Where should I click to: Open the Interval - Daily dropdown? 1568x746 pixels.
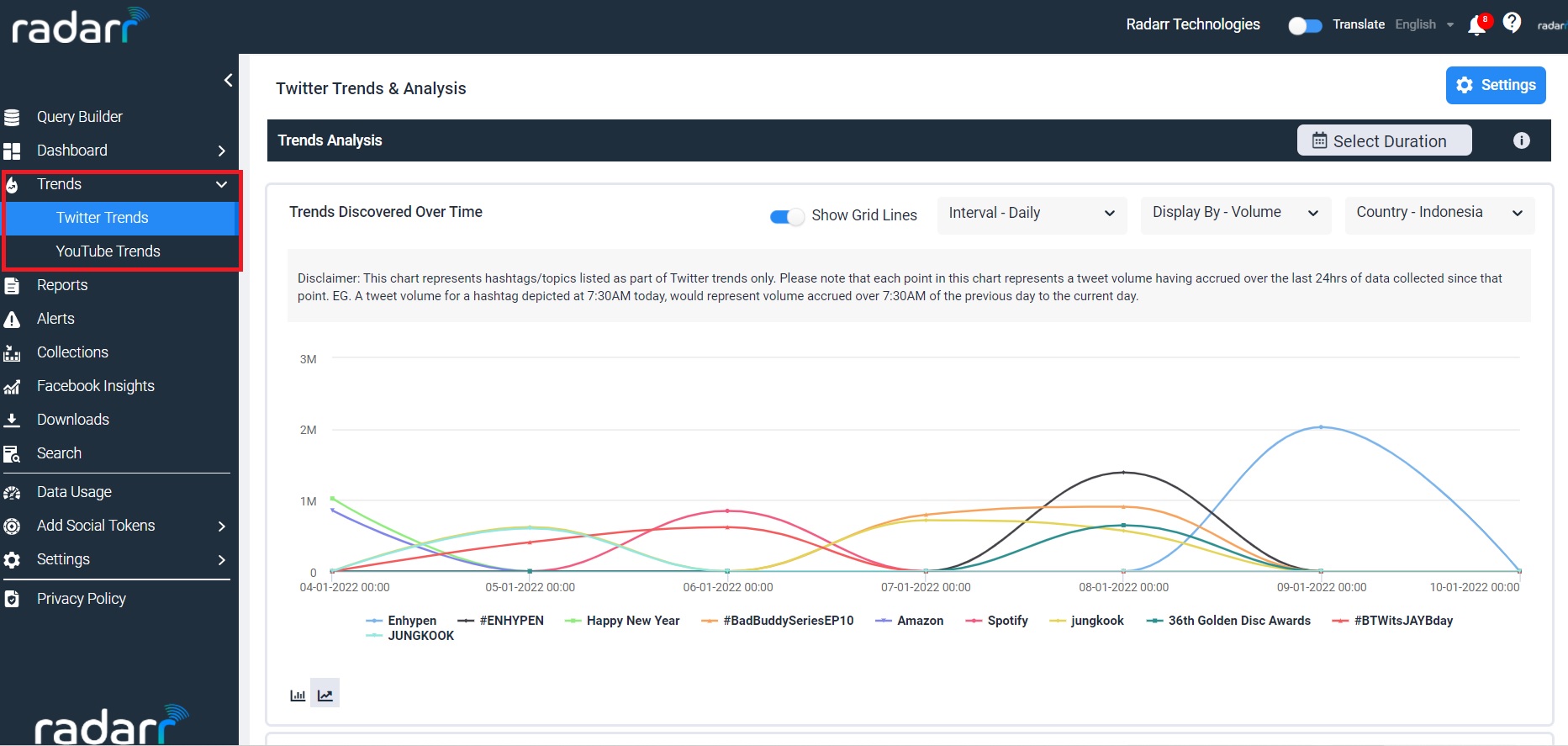(x=1032, y=214)
